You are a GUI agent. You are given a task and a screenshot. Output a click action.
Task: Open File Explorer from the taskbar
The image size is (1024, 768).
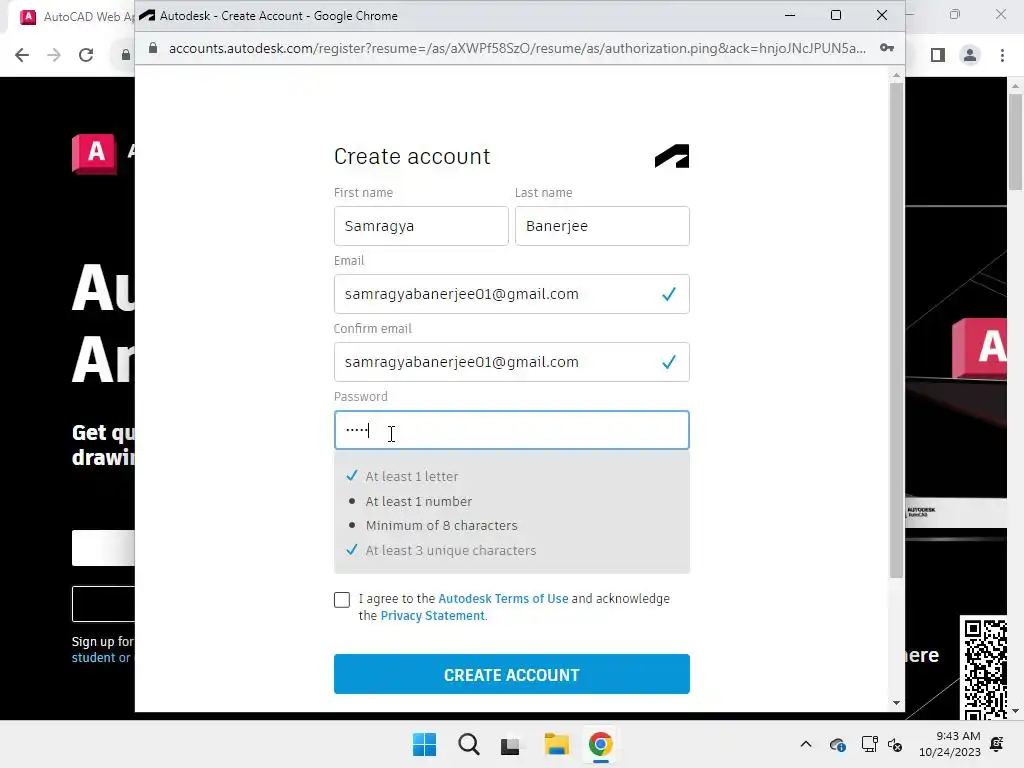coord(556,744)
